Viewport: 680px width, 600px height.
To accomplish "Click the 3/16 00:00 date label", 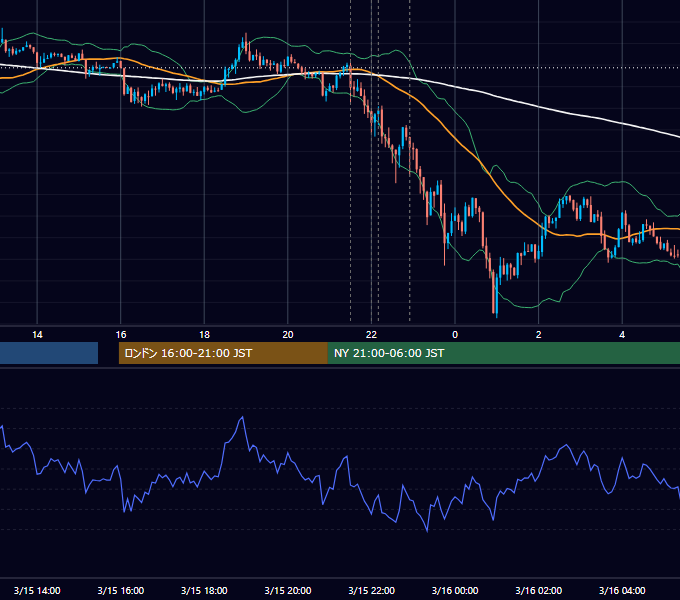I will [455, 590].
